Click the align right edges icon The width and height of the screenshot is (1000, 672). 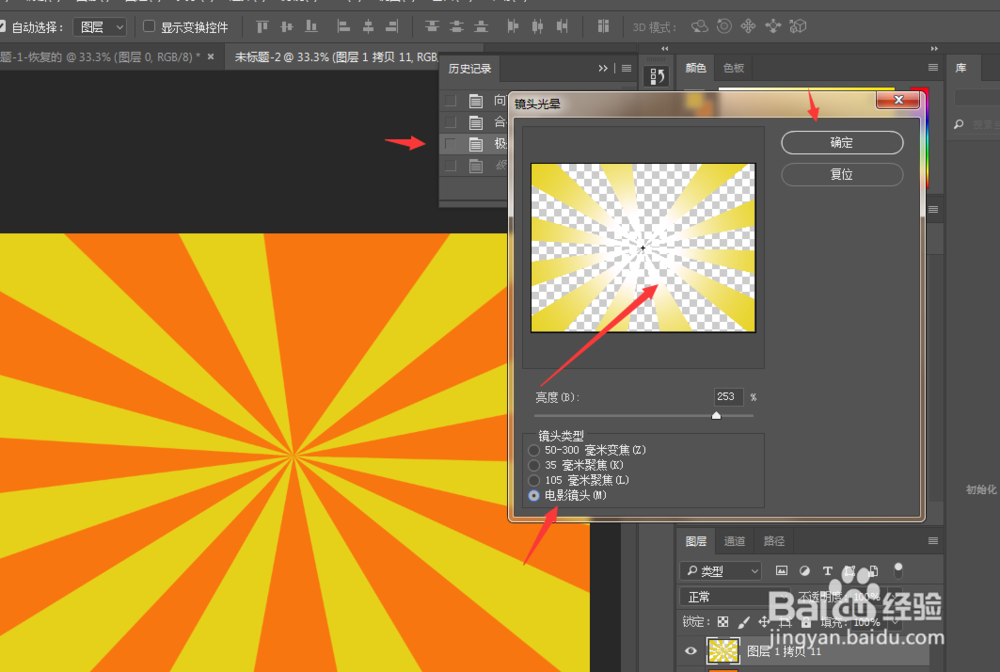[x=392, y=27]
